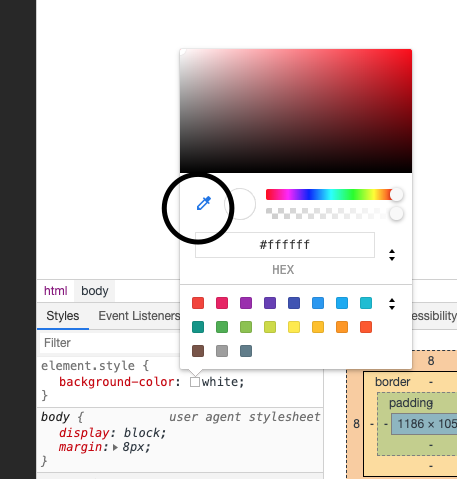Pick the pink palette swatch
This screenshot has height=479, width=457.
pyautogui.click(x=222, y=303)
